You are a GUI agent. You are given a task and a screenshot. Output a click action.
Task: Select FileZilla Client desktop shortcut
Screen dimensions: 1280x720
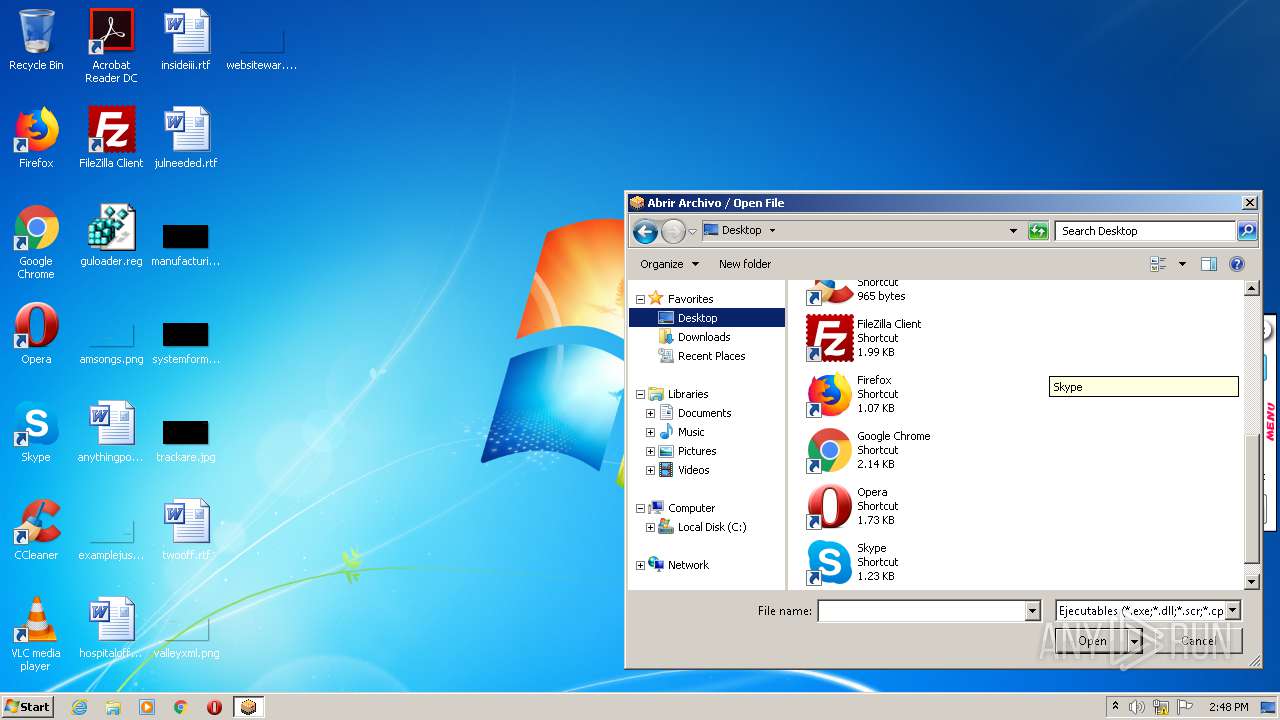(x=111, y=138)
